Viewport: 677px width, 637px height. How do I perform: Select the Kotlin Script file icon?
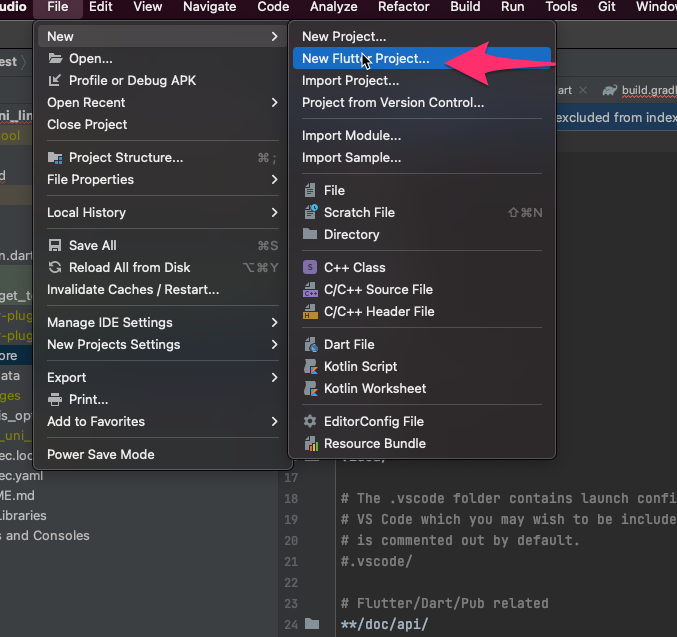311,366
